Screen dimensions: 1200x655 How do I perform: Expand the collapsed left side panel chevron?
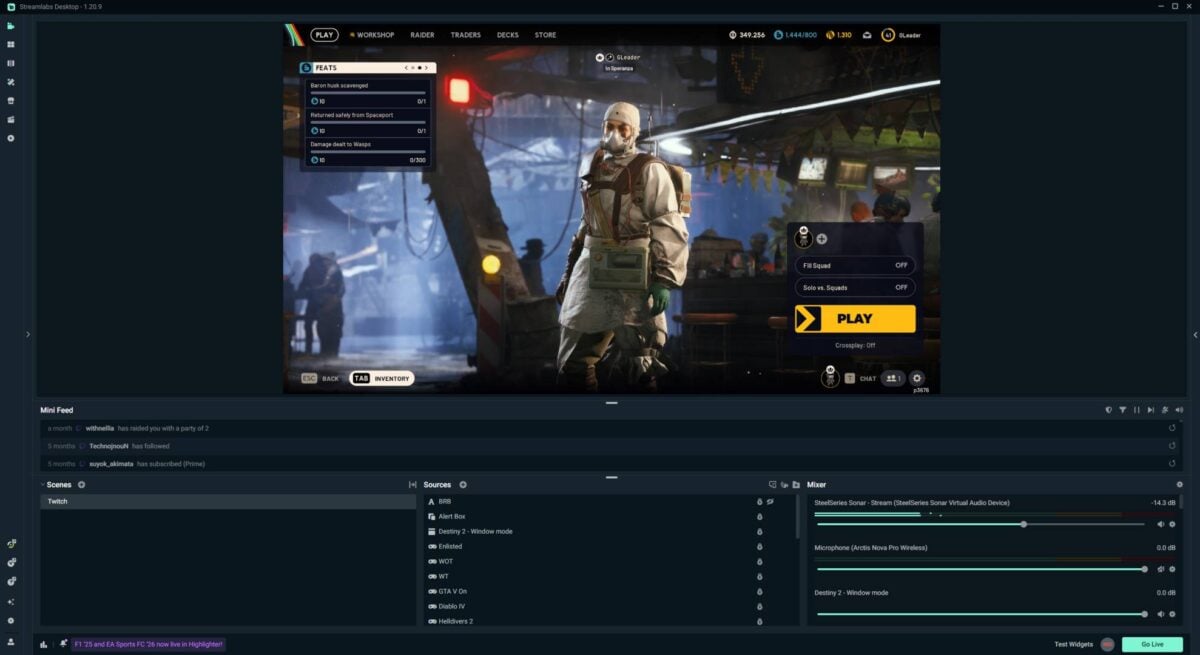[x=27, y=335]
